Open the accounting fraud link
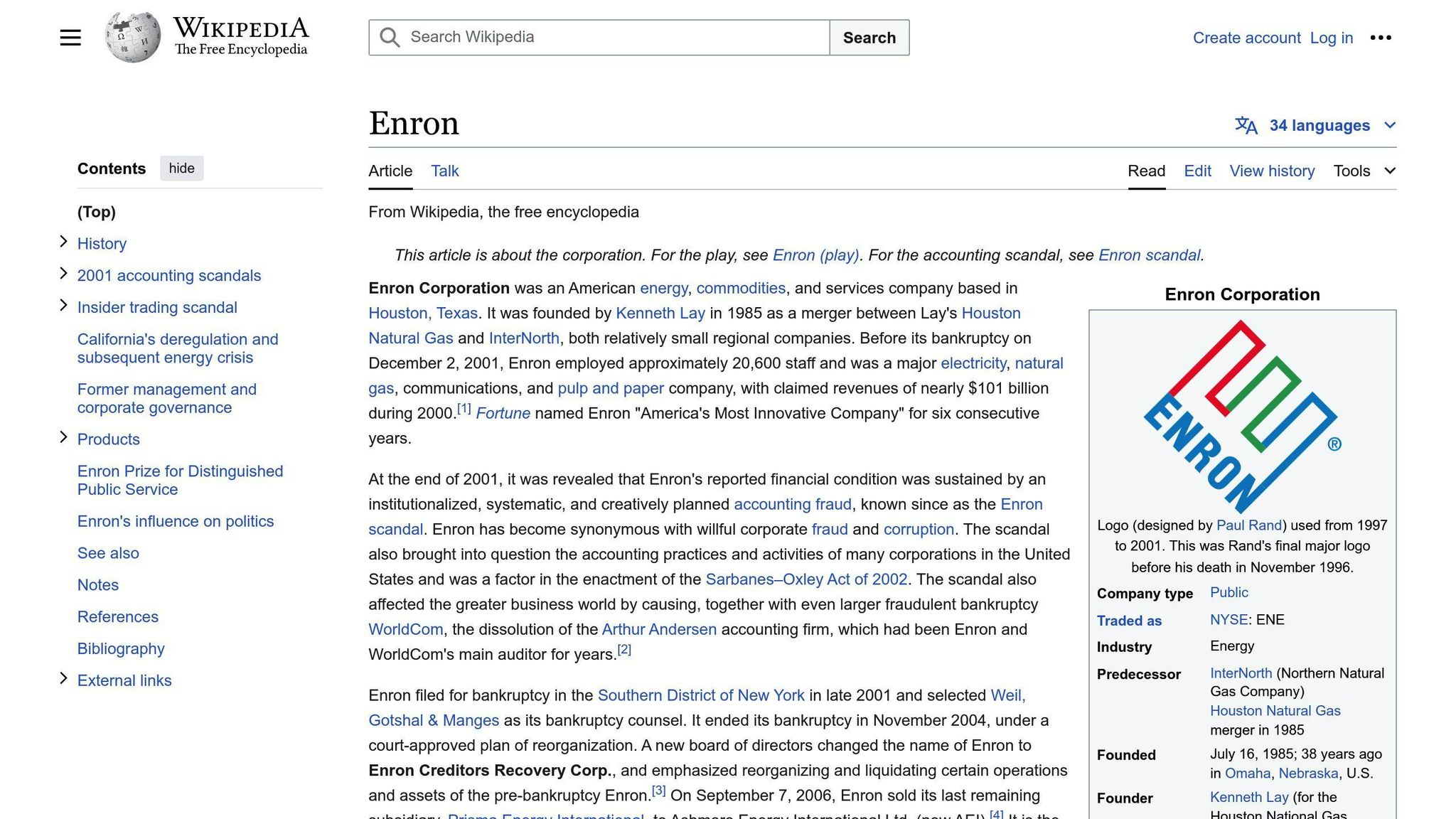 click(792, 505)
